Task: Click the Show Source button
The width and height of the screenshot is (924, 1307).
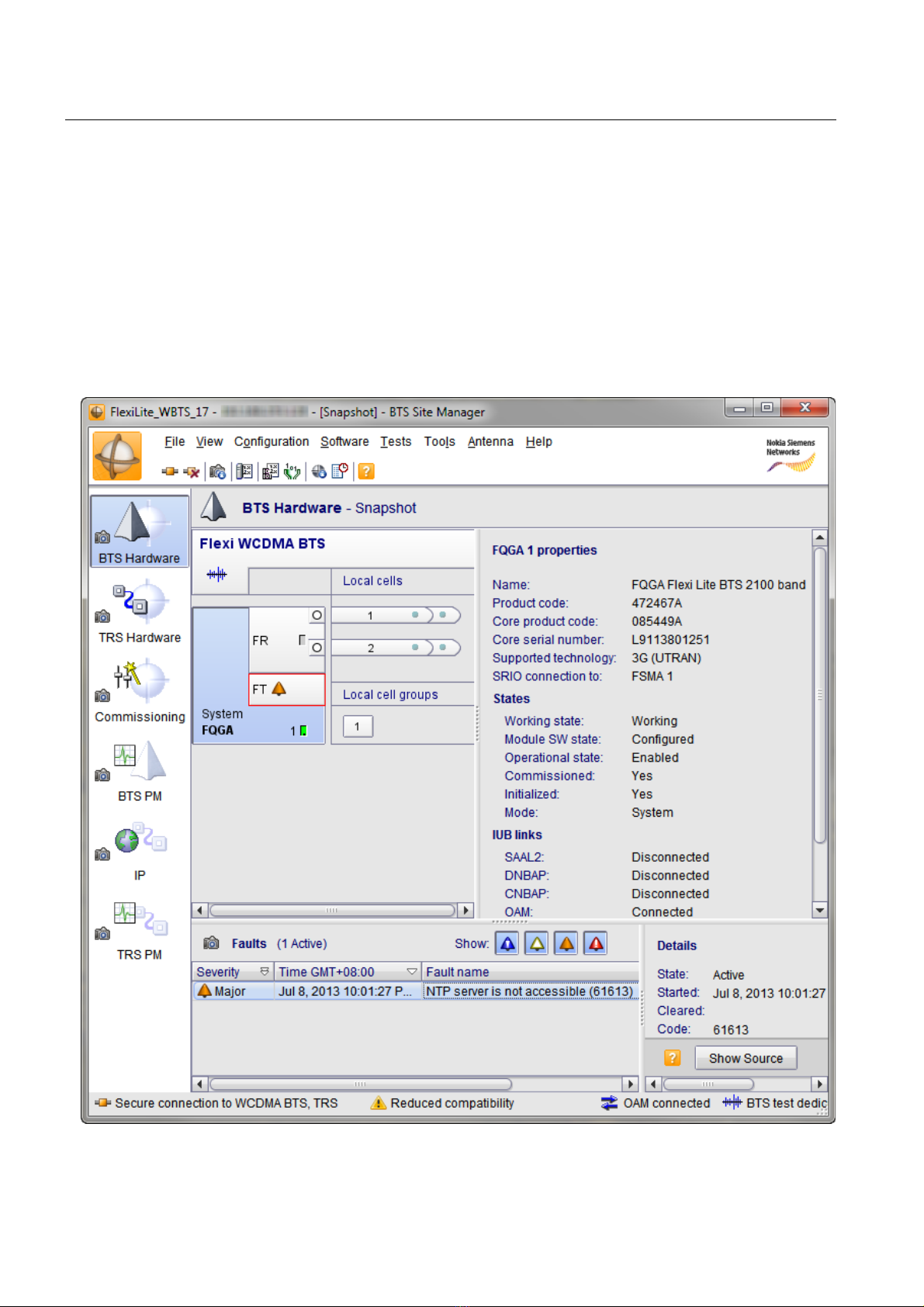Action: (746, 1058)
